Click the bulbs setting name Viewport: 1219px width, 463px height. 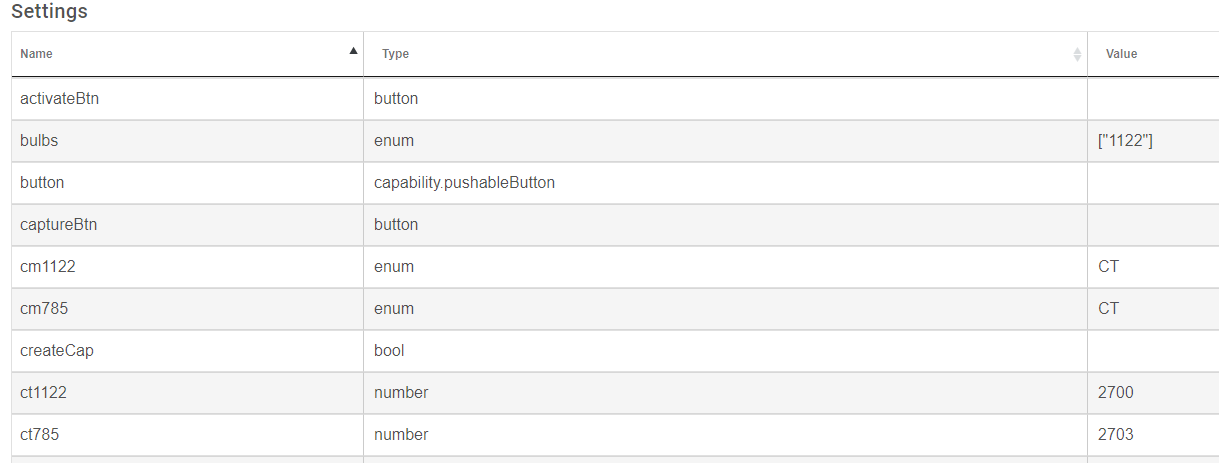(39, 141)
